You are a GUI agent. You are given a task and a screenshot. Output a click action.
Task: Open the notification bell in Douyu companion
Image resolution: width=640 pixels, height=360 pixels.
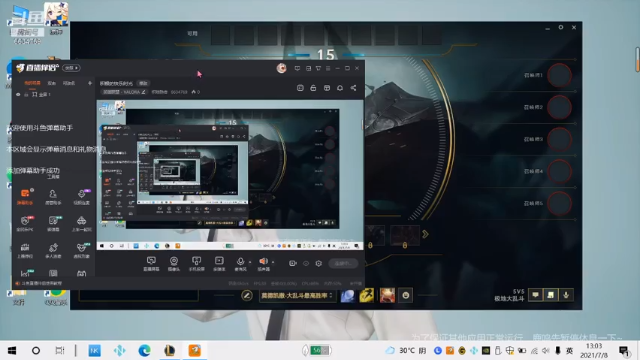point(340,88)
